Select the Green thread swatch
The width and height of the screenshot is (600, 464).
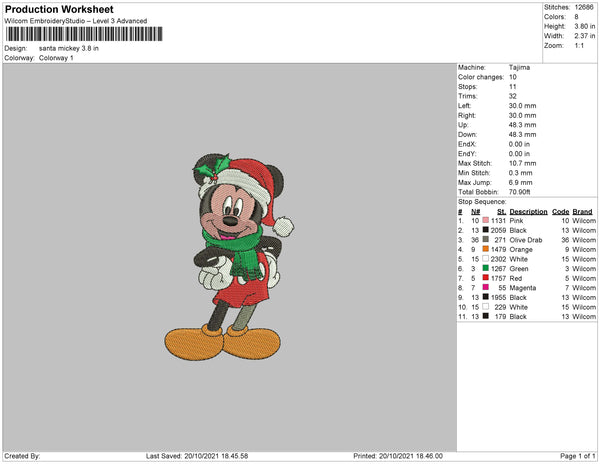486,268
